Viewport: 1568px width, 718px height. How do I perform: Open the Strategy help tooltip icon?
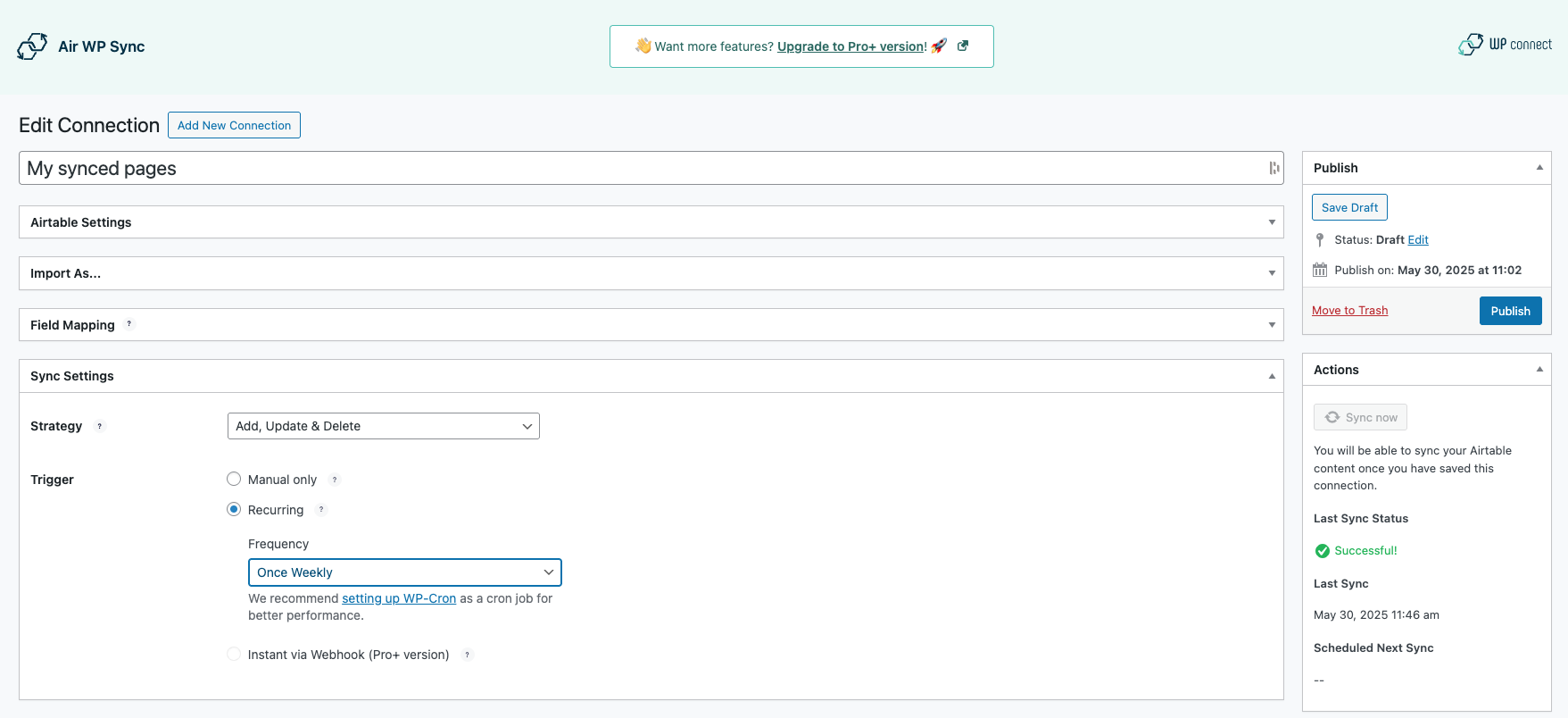[x=100, y=426]
